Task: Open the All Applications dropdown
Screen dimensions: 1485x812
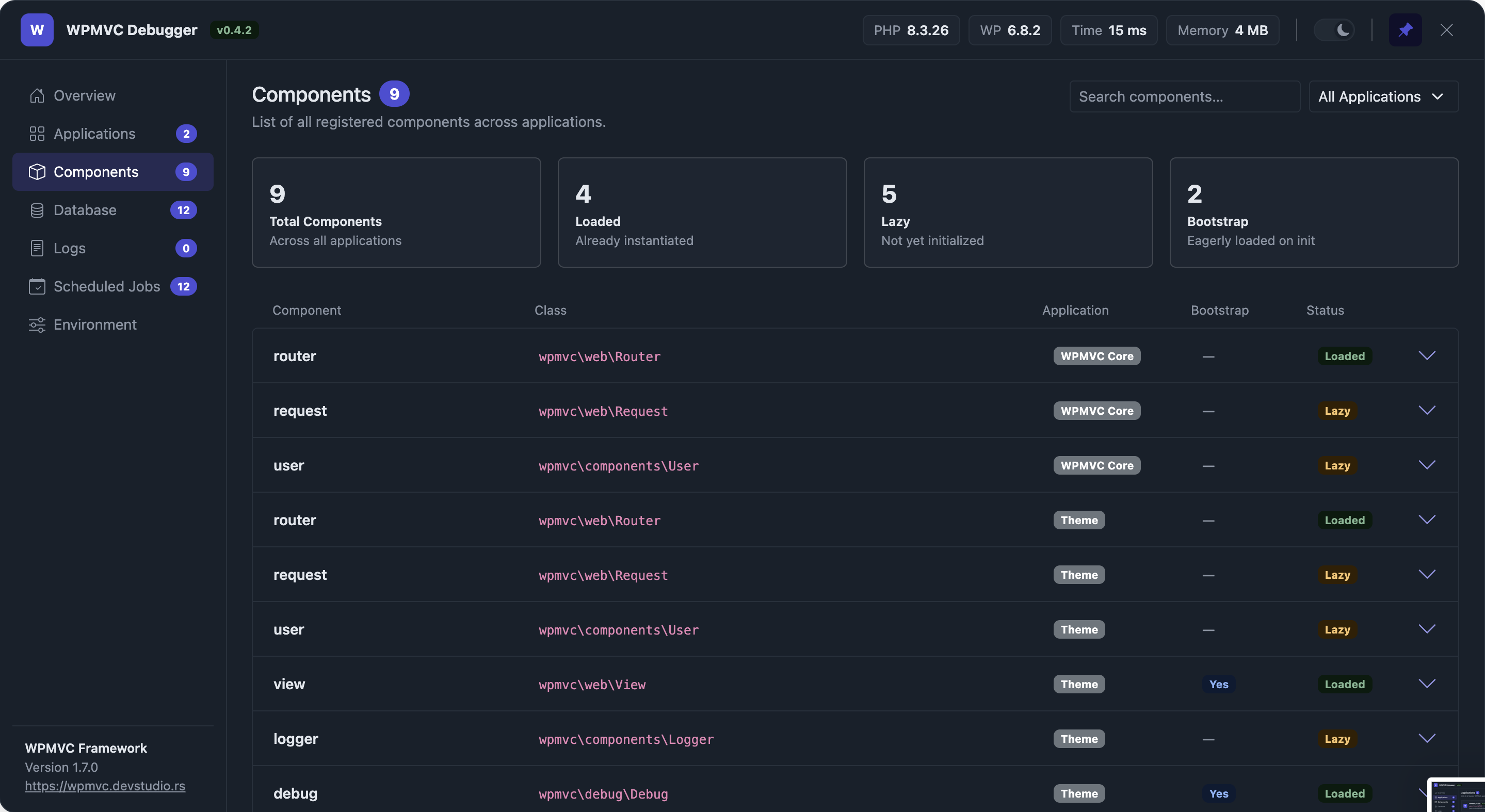Action: pyautogui.click(x=1383, y=96)
